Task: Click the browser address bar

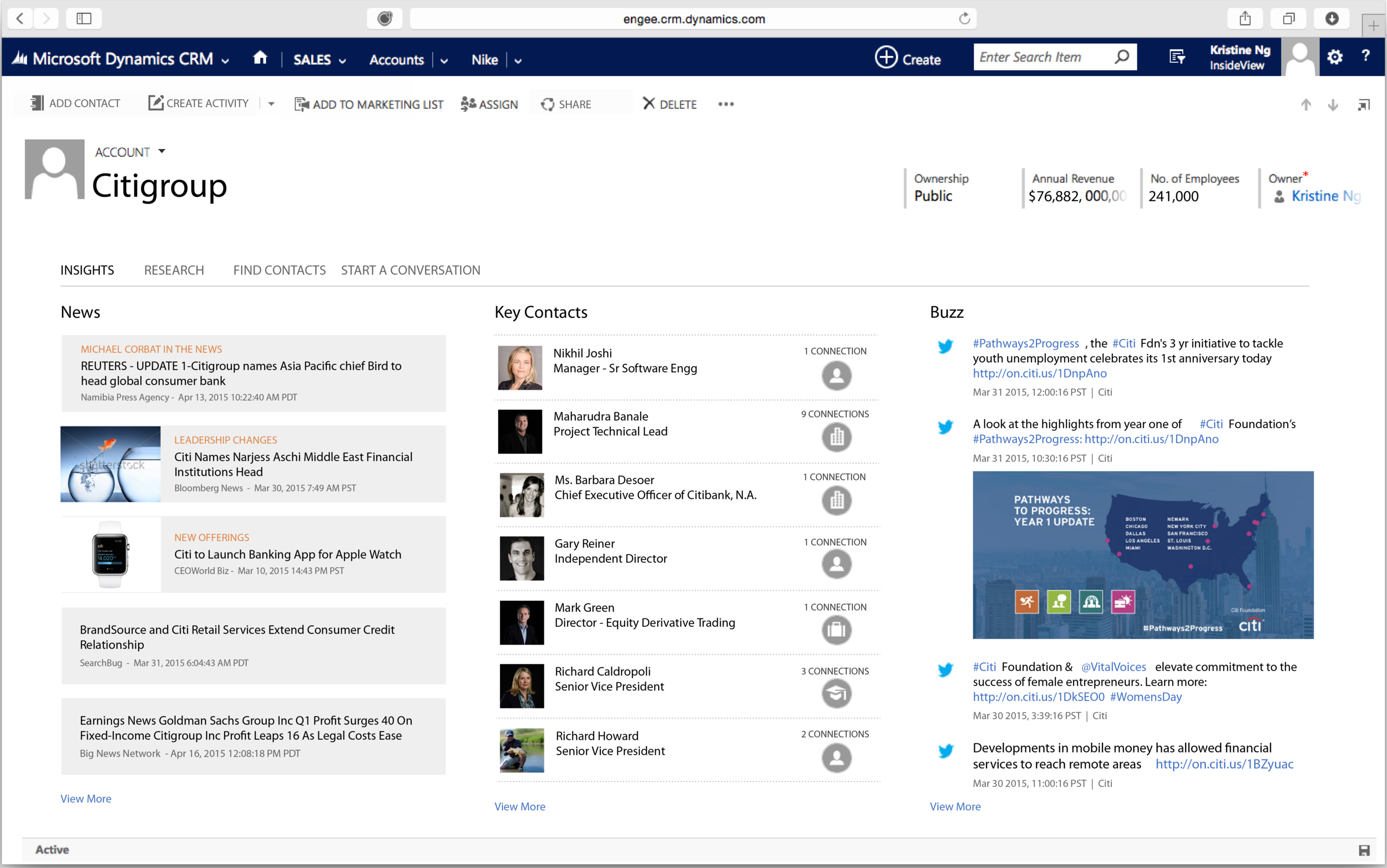Action: 693,18
